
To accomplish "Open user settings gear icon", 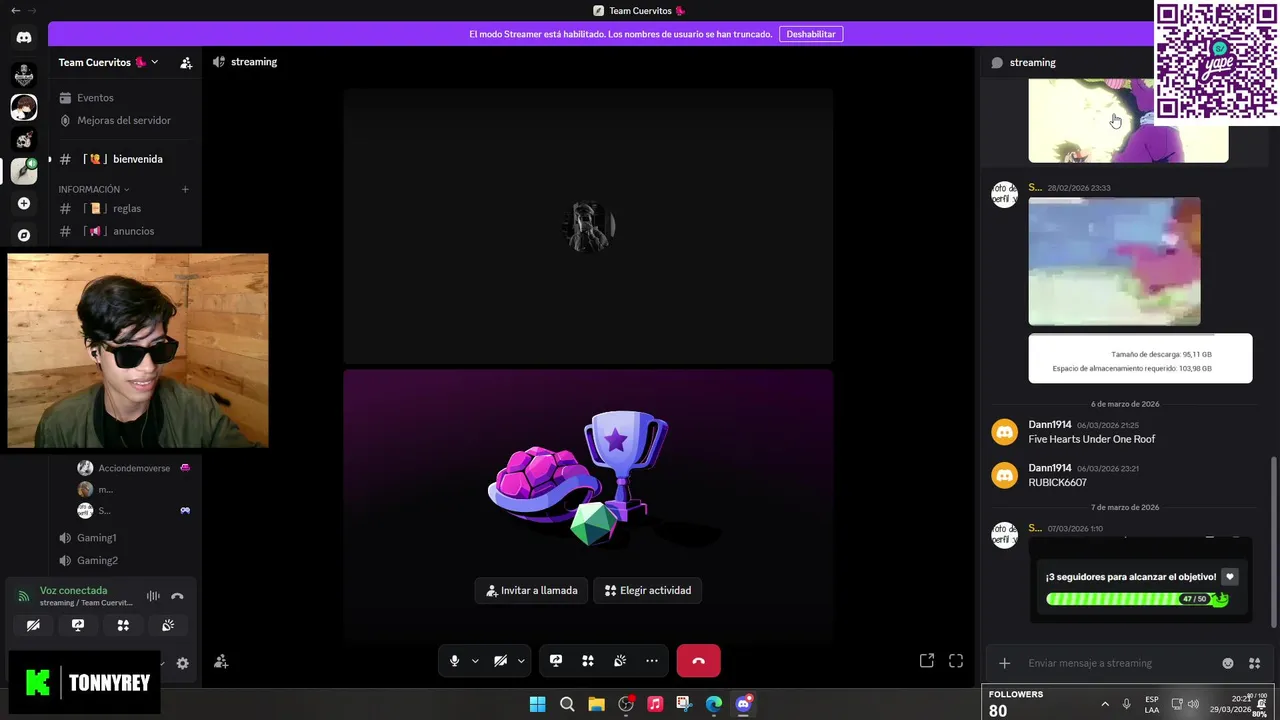I will click(182, 663).
